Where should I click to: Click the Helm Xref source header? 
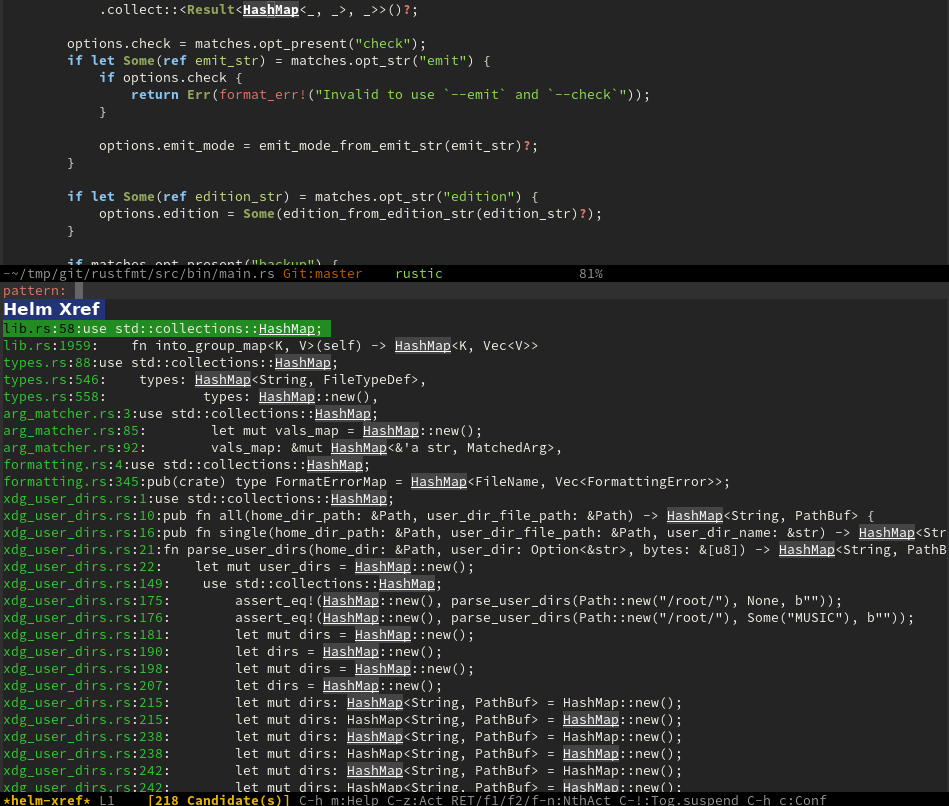point(52,310)
